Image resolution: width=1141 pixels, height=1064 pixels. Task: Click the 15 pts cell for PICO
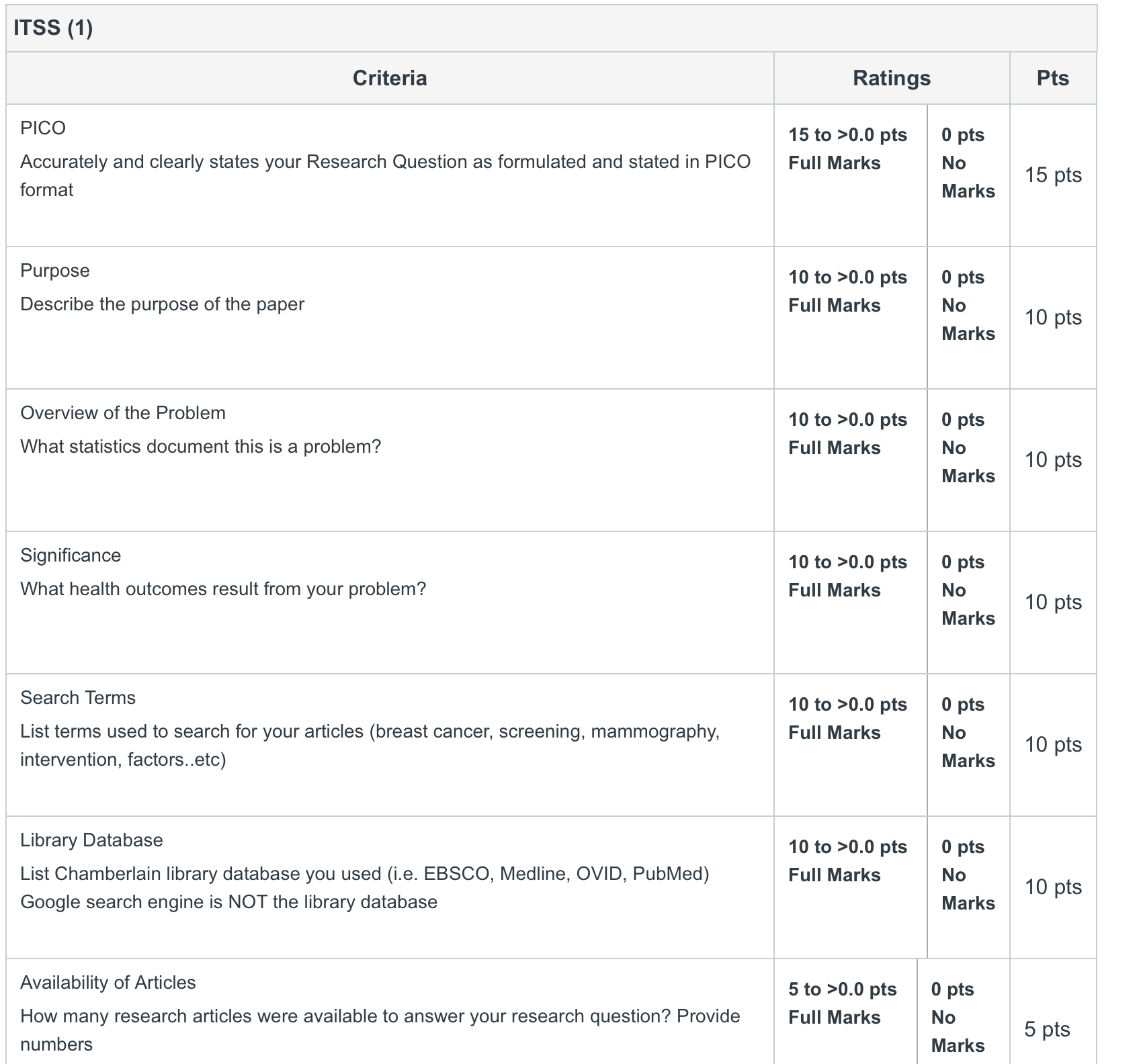click(x=1053, y=175)
